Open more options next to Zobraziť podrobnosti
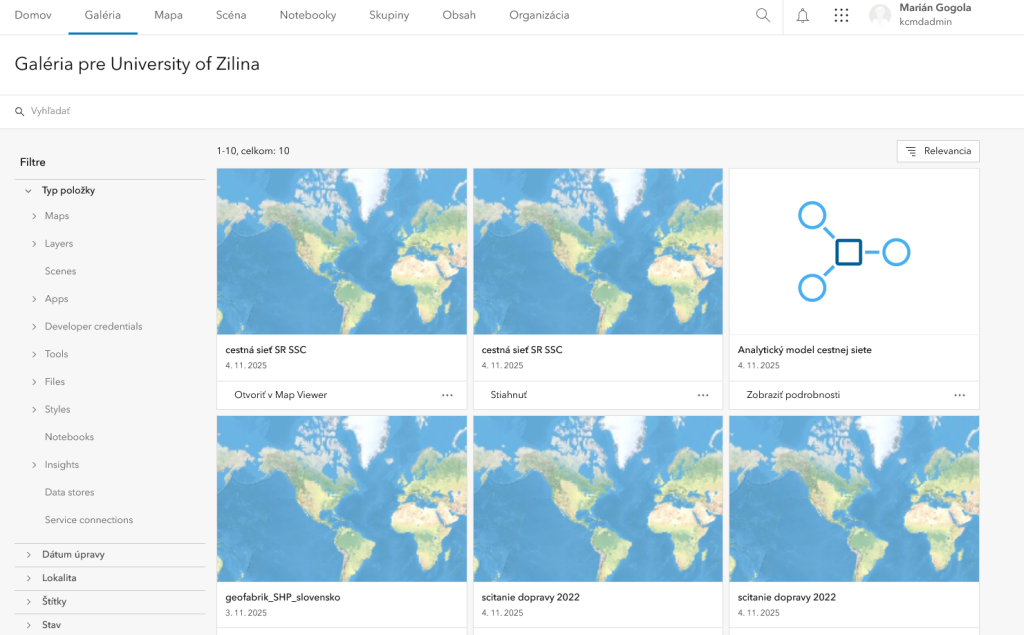The width and height of the screenshot is (1024, 635). pyautogui.click(x=959, y=395)
